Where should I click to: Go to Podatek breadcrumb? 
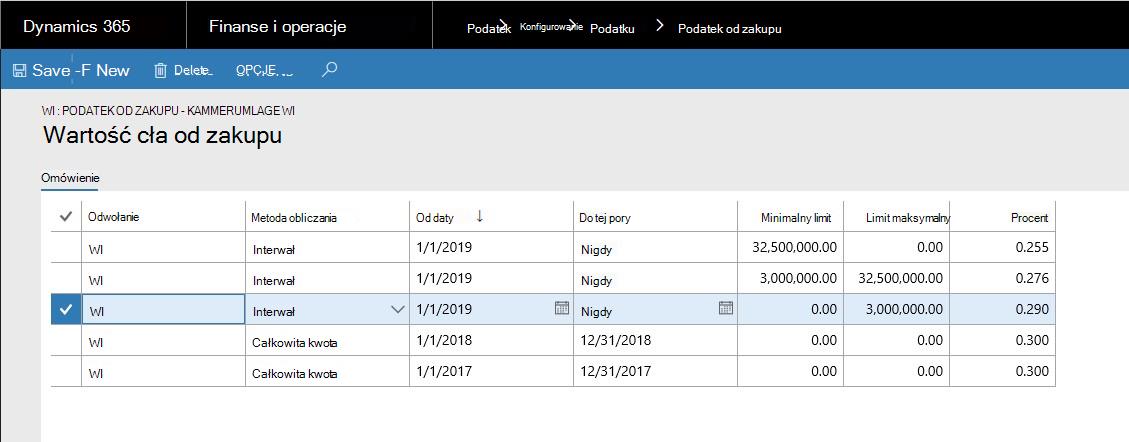489,29
